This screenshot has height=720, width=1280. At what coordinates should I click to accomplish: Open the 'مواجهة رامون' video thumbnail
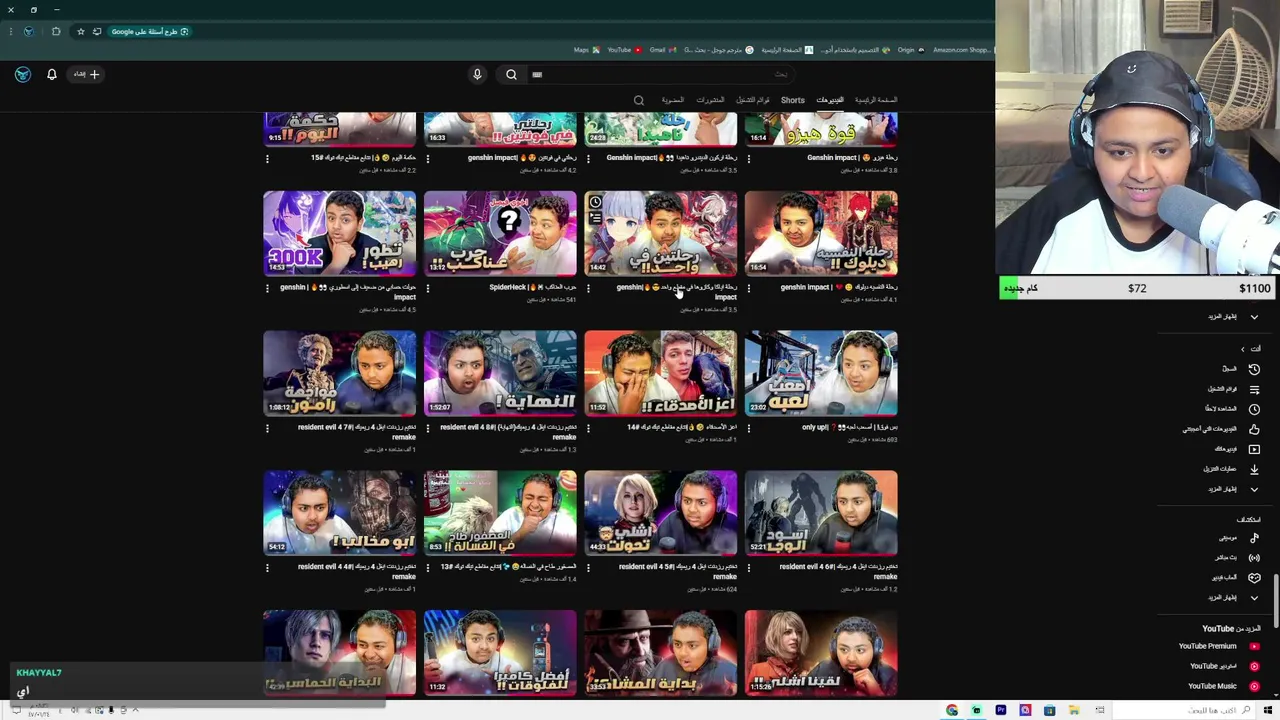coord(339,373)
